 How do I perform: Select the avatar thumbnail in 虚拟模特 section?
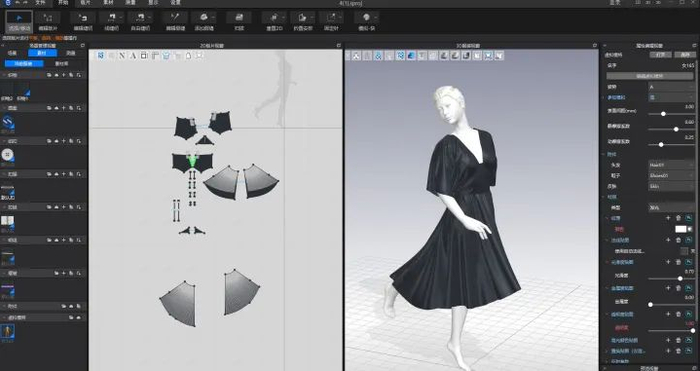coord(8,331)
